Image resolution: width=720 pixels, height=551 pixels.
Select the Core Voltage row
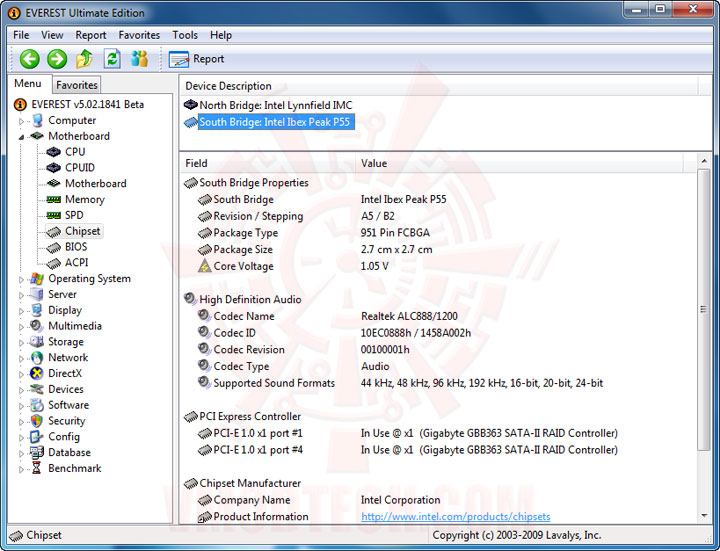coord(439,266)
